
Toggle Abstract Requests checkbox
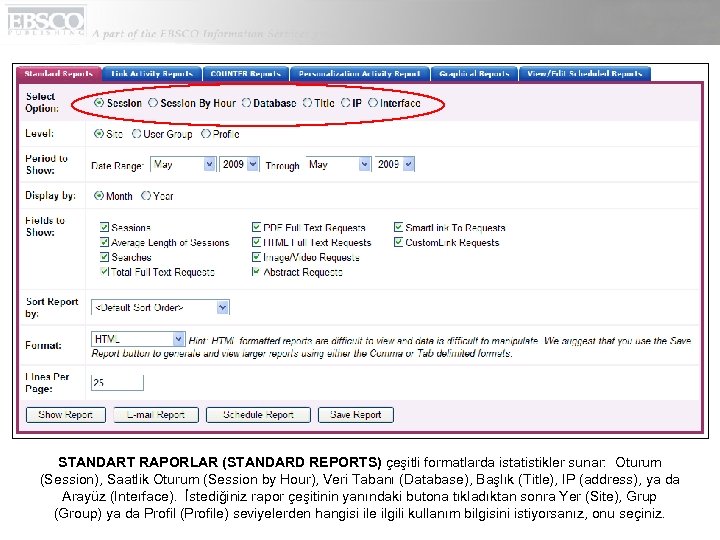click(256, 271)
